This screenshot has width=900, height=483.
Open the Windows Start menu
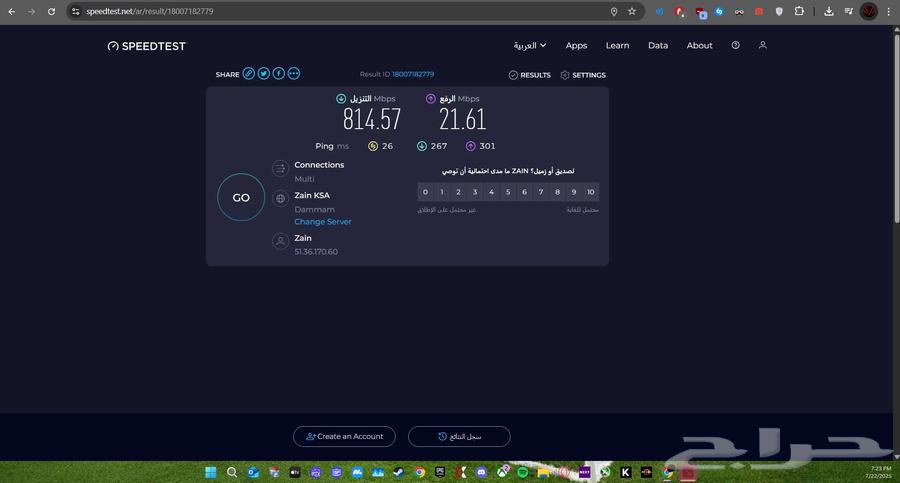[x=211, y=472]
